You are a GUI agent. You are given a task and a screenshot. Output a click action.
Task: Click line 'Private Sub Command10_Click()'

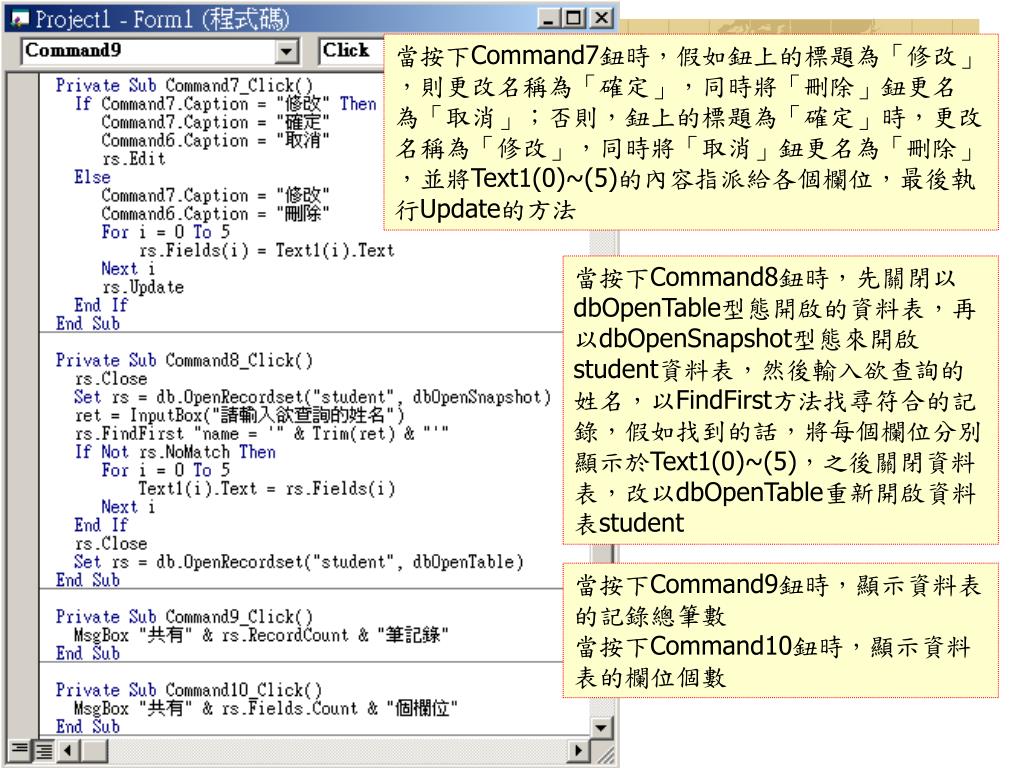[x=189, y=690]
